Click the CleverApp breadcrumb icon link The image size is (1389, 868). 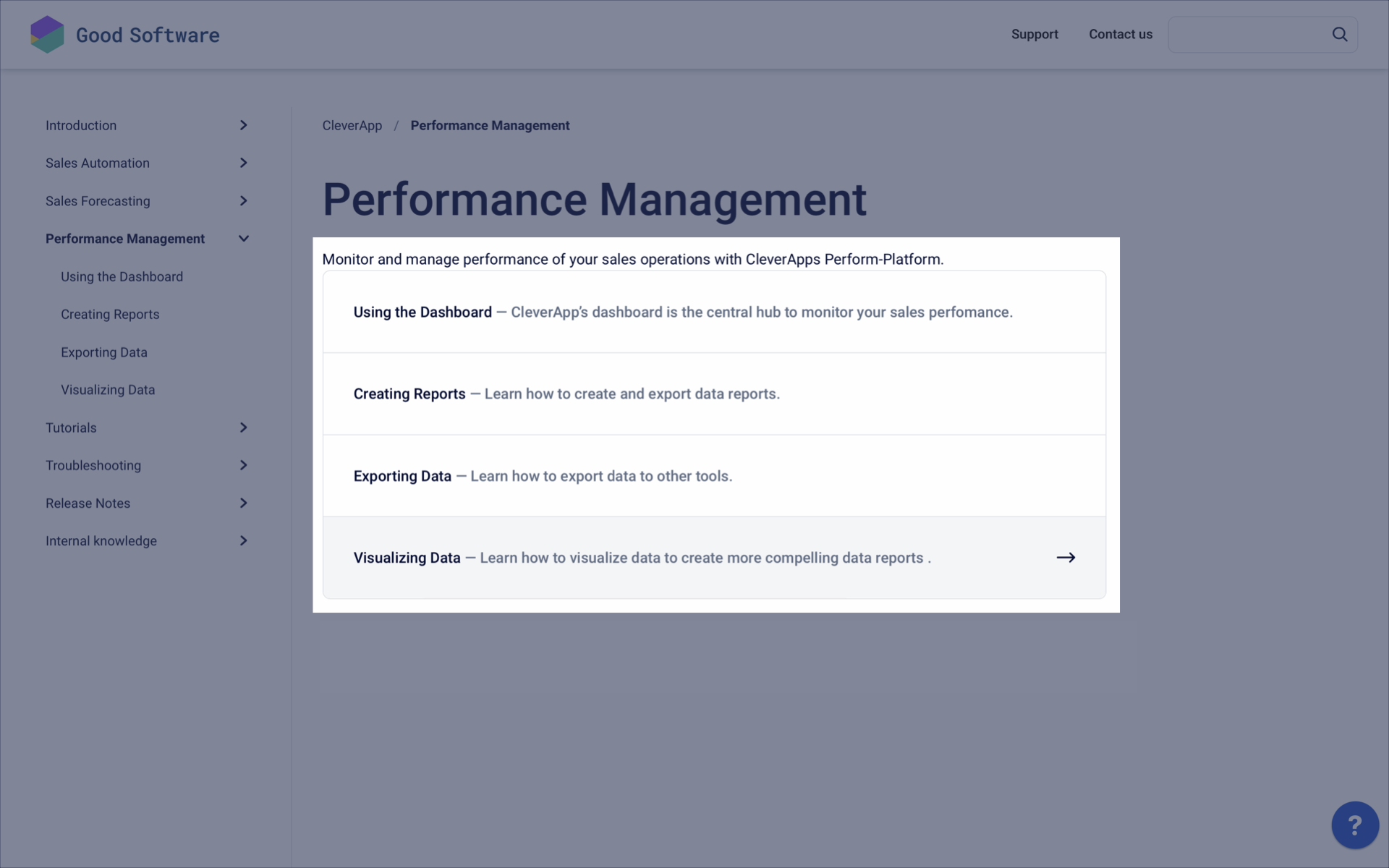coord(352,125)
